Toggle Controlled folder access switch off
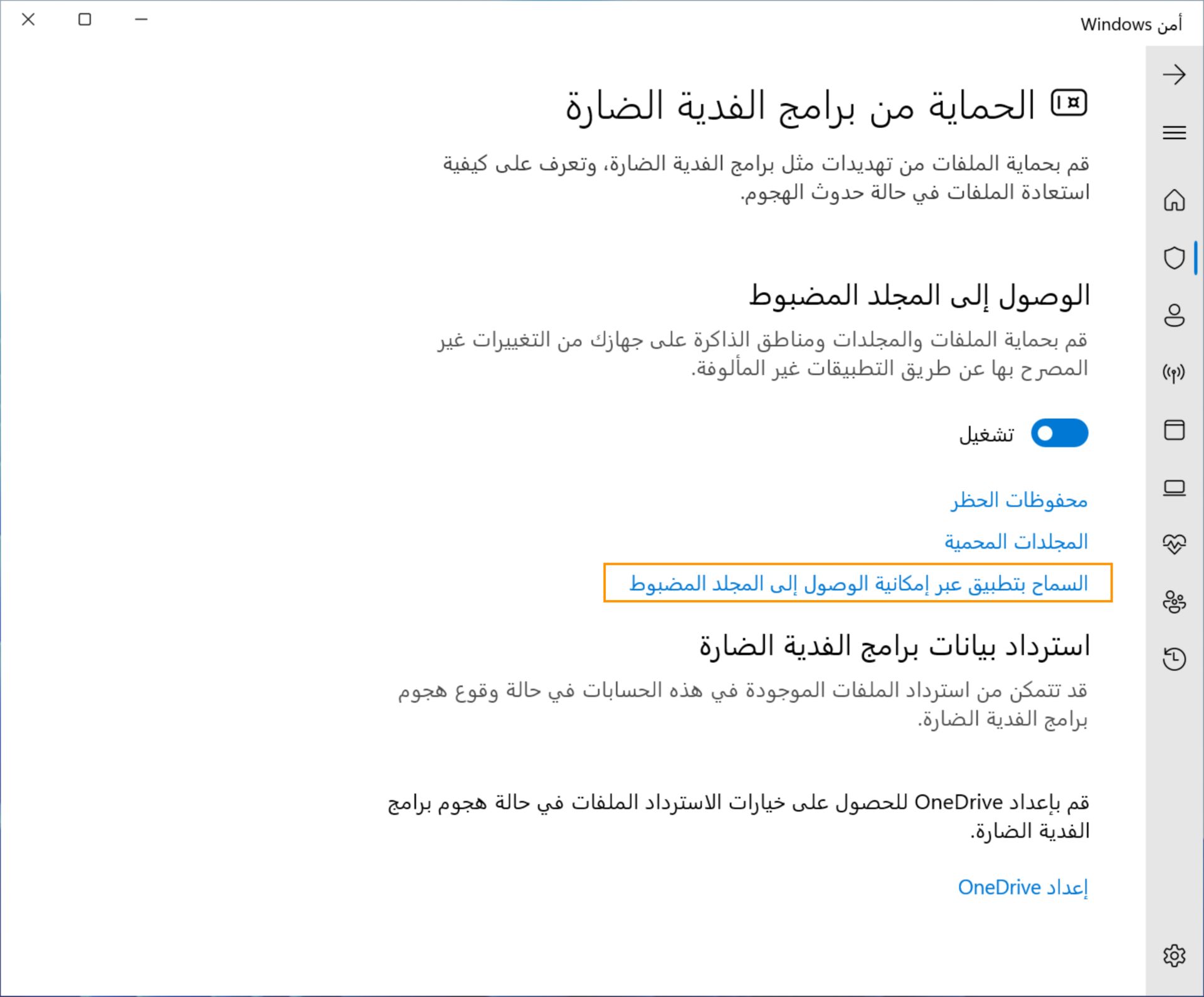Image resolution: width=1204 pixels, height=997 pixels. pos(1059,433)
